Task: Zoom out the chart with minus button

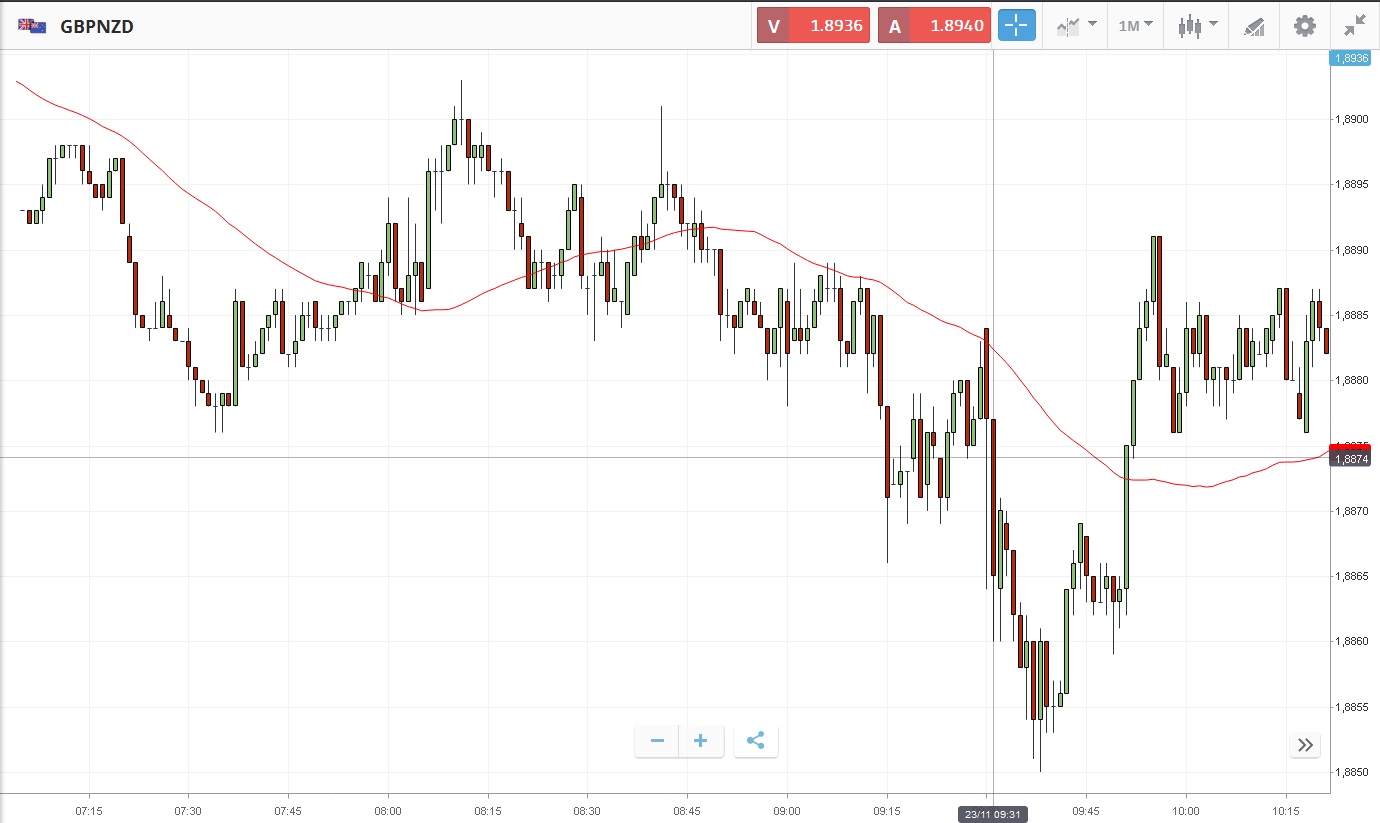Action: click(657, 741)
